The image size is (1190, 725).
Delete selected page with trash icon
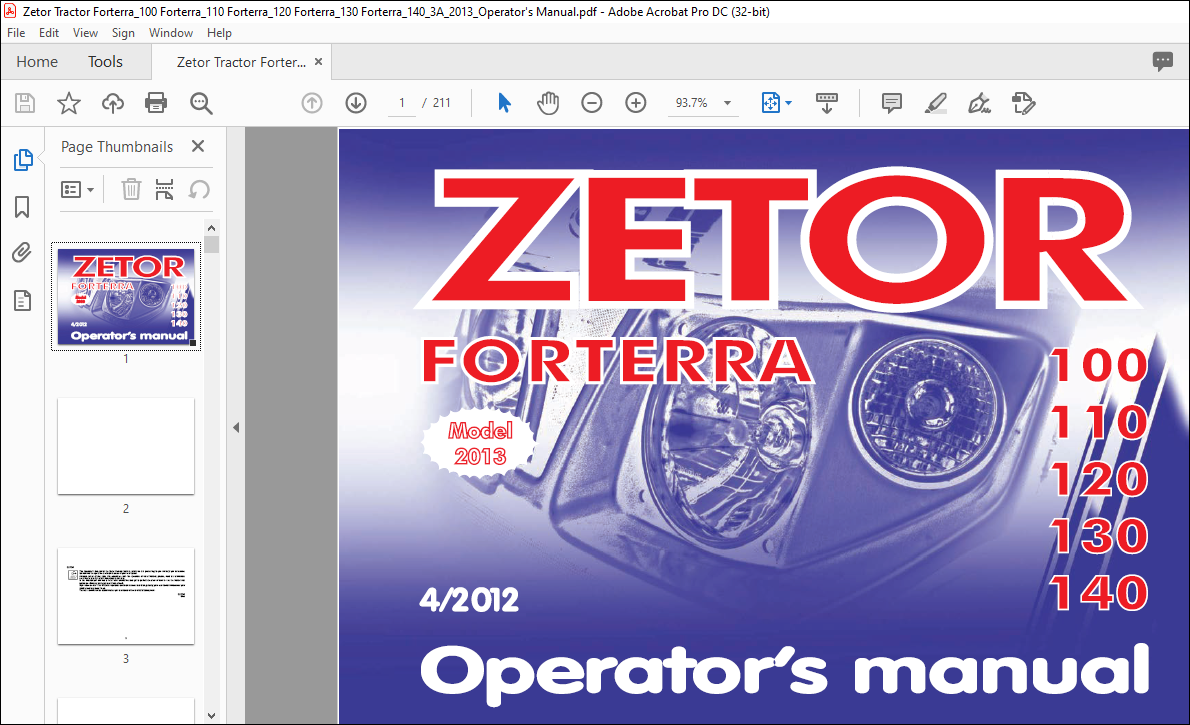(x=131, y=189)
